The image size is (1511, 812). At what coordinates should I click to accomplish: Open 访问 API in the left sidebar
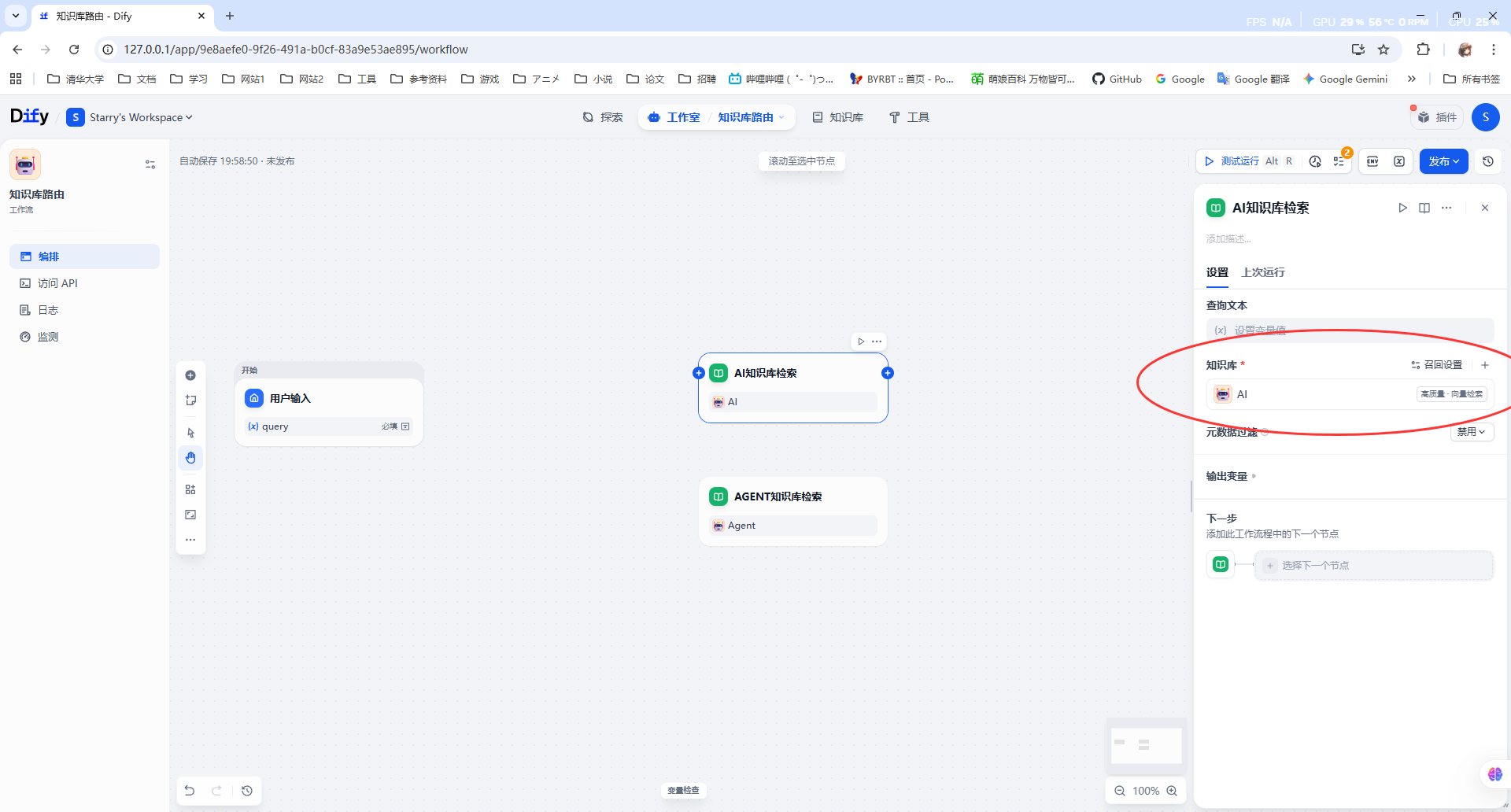[57, 283]
